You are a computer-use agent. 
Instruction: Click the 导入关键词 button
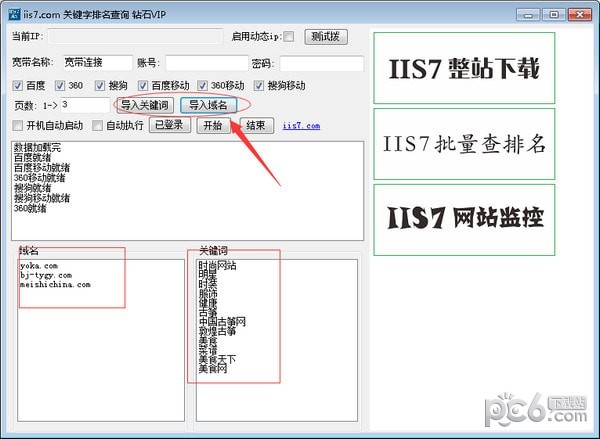[x=145, y=105]
